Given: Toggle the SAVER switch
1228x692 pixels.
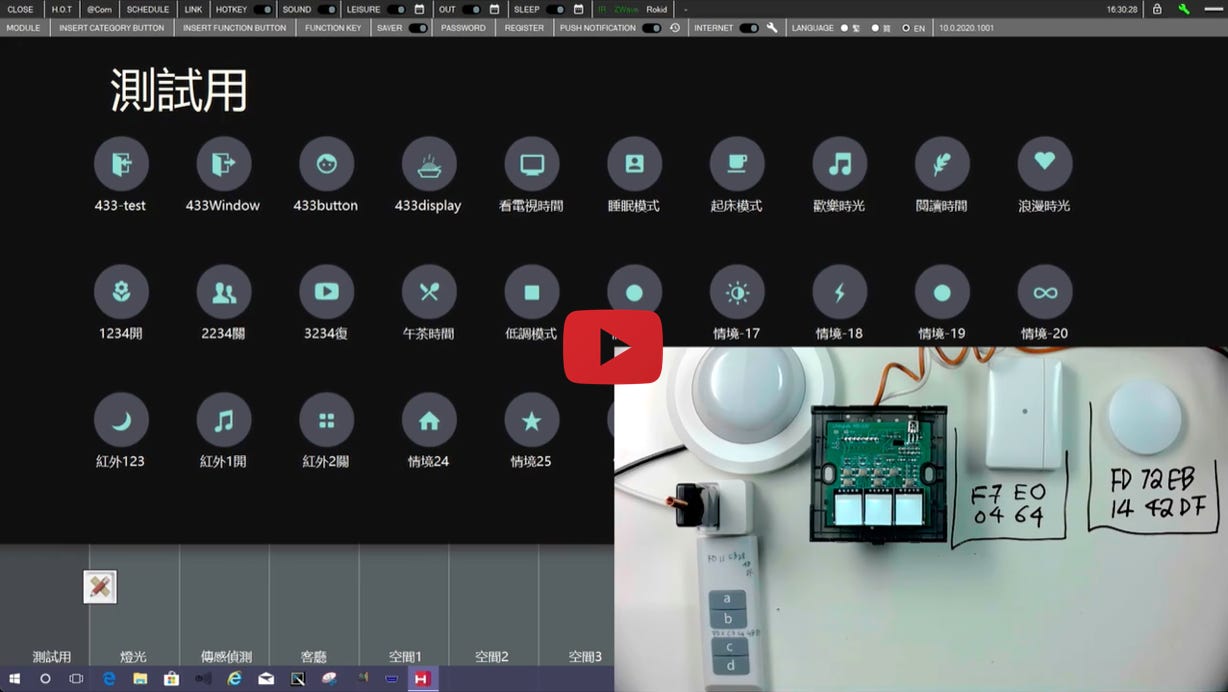Looking at the screenshot, I should point(418,28).
